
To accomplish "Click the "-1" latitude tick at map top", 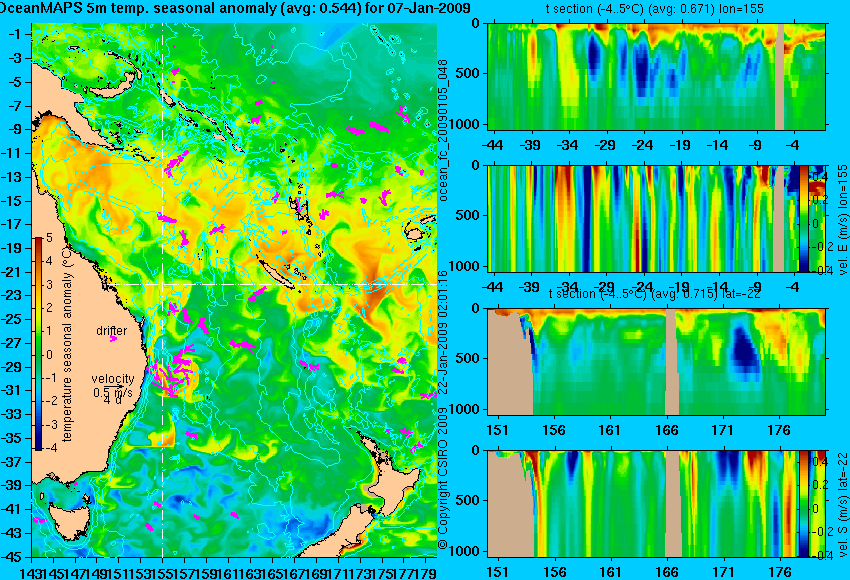I will pos(16,34).
